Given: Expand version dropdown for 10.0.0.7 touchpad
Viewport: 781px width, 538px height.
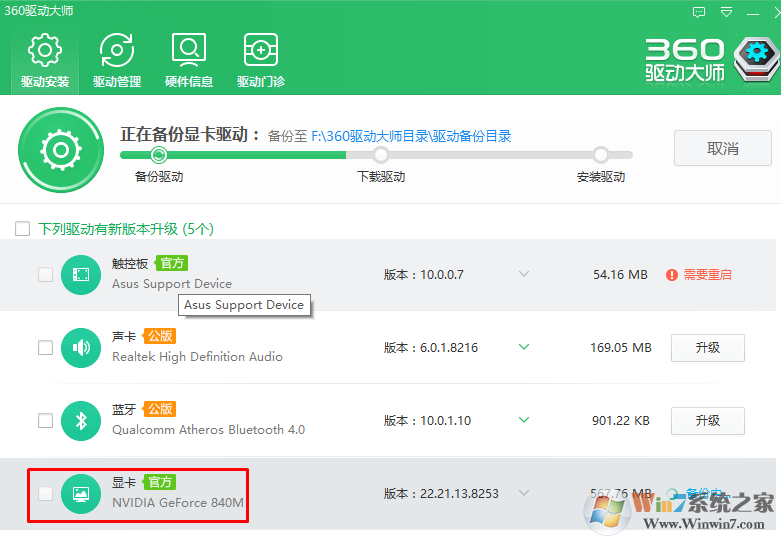Looking at the screenshot, I should pyautogui.click(x=523, y=274).
